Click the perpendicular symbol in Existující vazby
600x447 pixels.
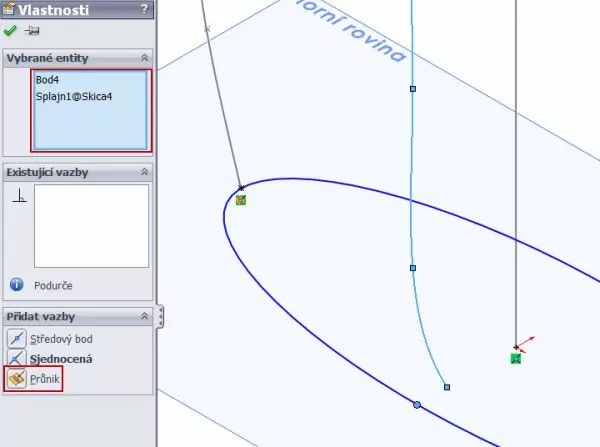click(x=17, y=197)
